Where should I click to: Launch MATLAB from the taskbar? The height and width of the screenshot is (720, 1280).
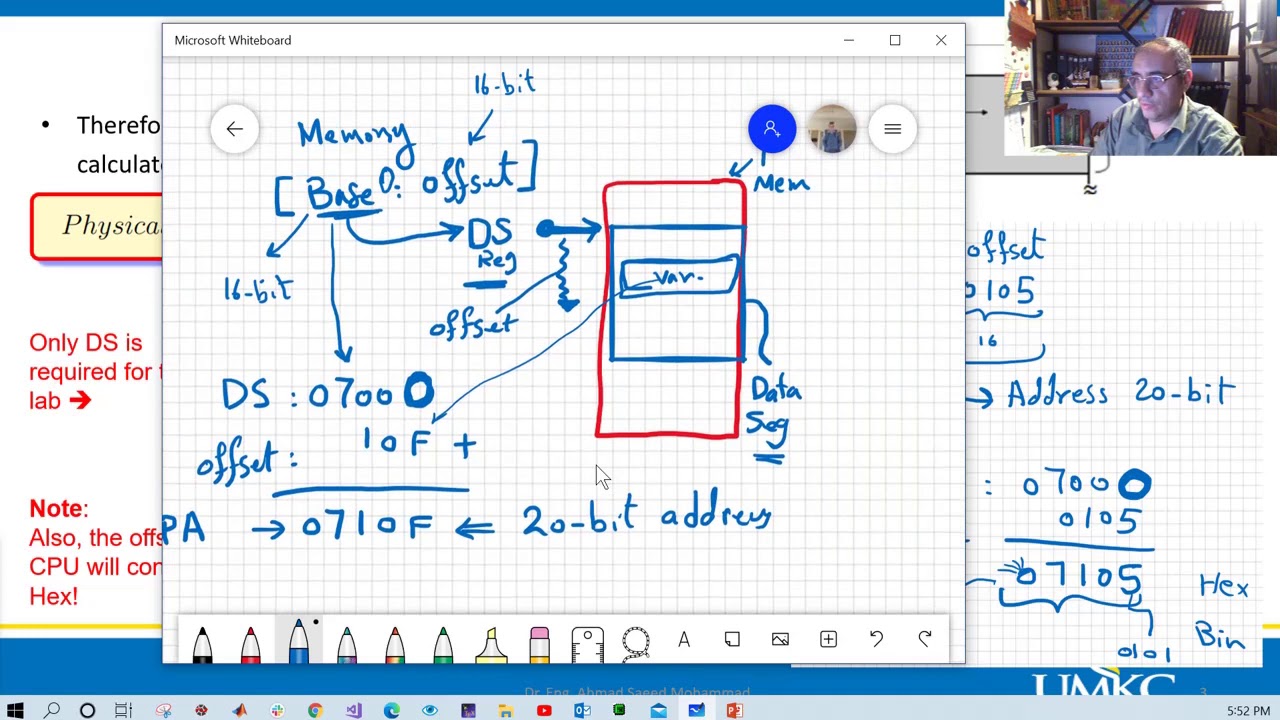(x=239, y=711)
